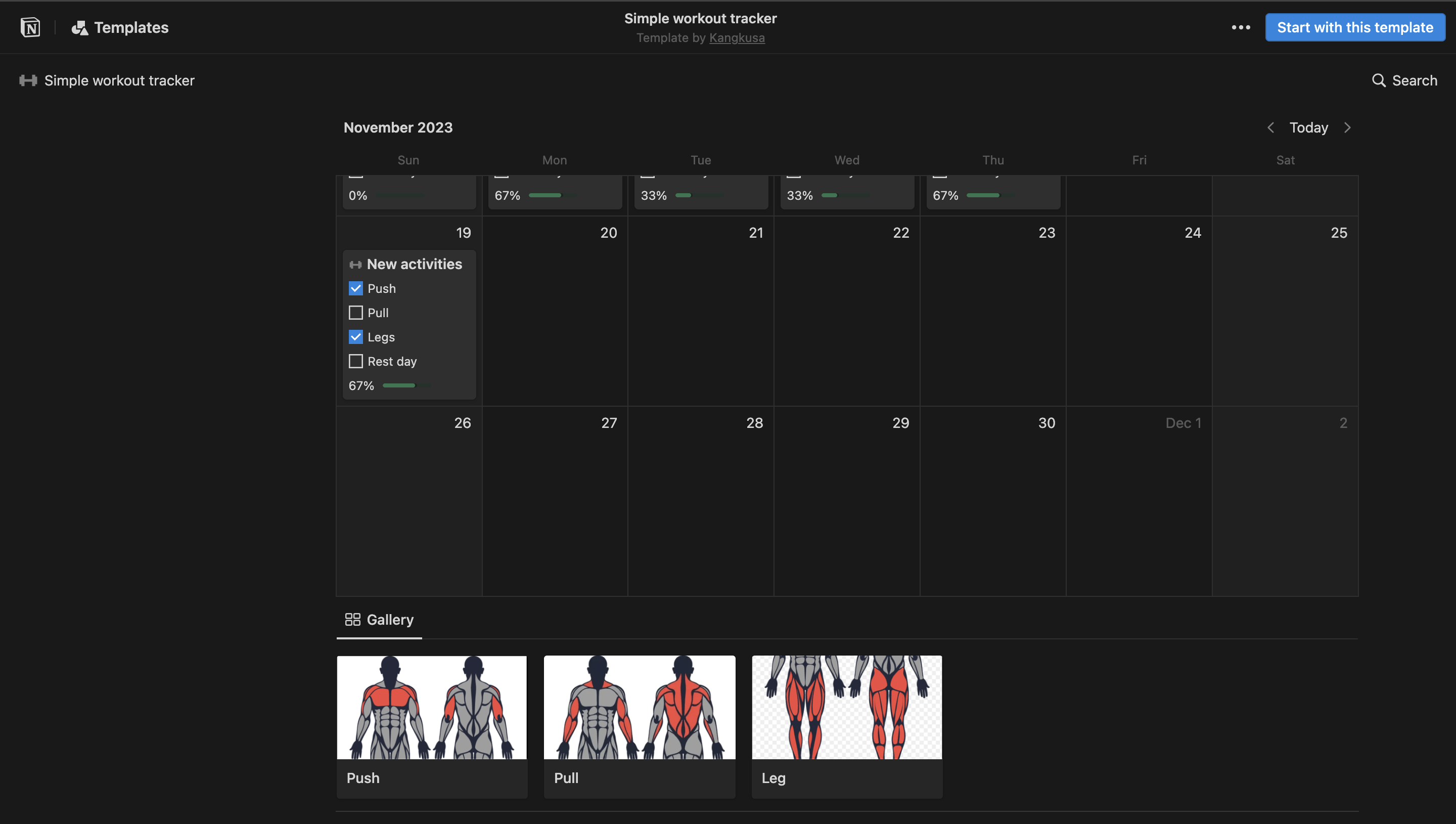Click the Sun weekday column header
This screenshot has height=824, width=1456.
(x=408, y=160)
